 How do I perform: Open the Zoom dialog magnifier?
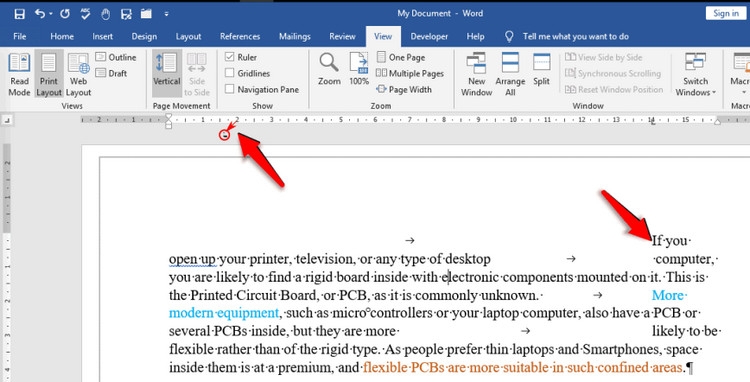tap(330, 69)
